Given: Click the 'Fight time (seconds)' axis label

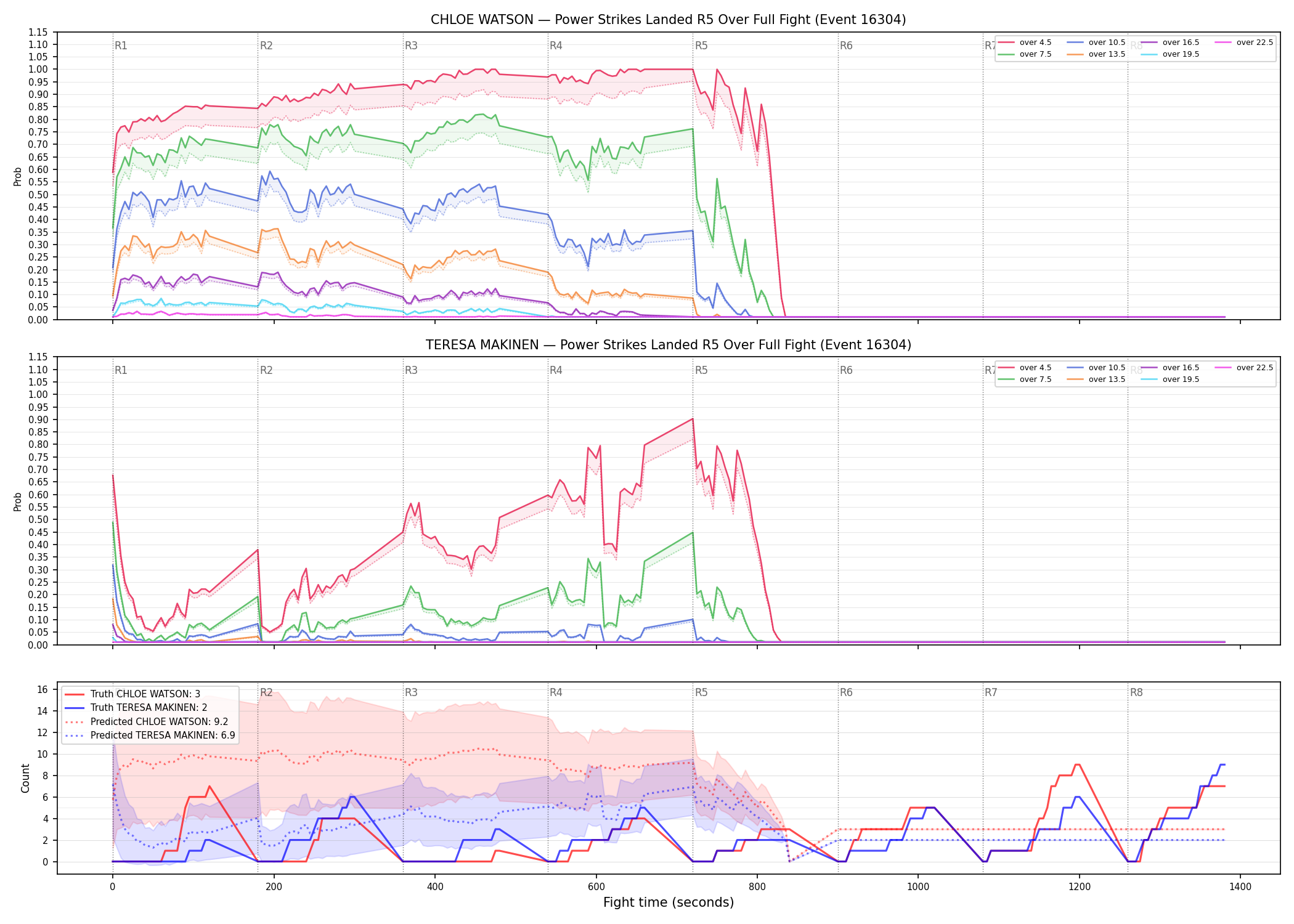Looking at the screenshot, I should [669, 903].
